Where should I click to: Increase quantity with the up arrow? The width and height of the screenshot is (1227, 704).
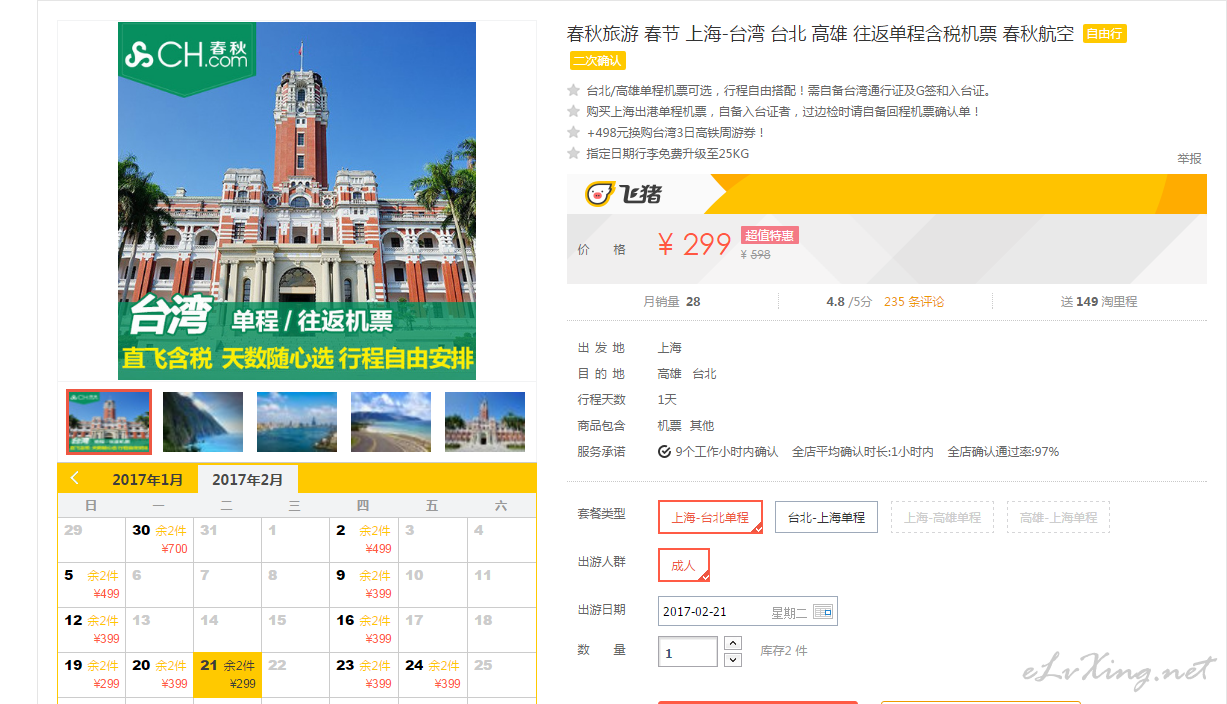(733, 643)
